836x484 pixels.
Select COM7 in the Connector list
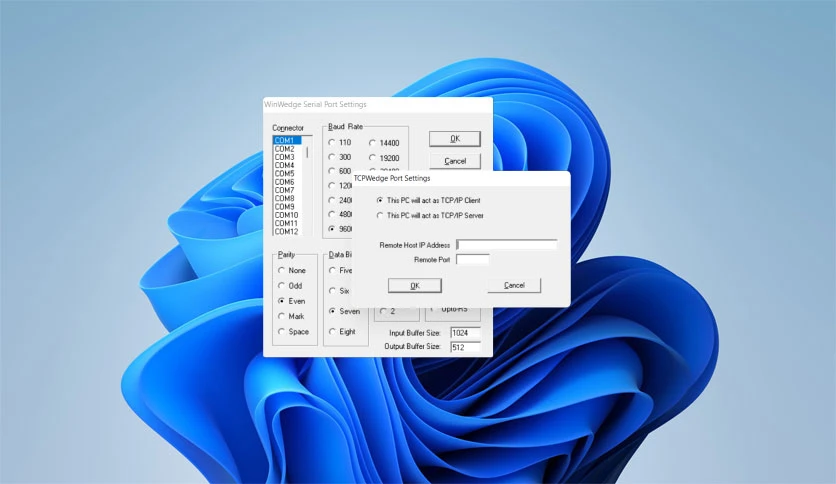pyautogui.click(x=287, y=190)
